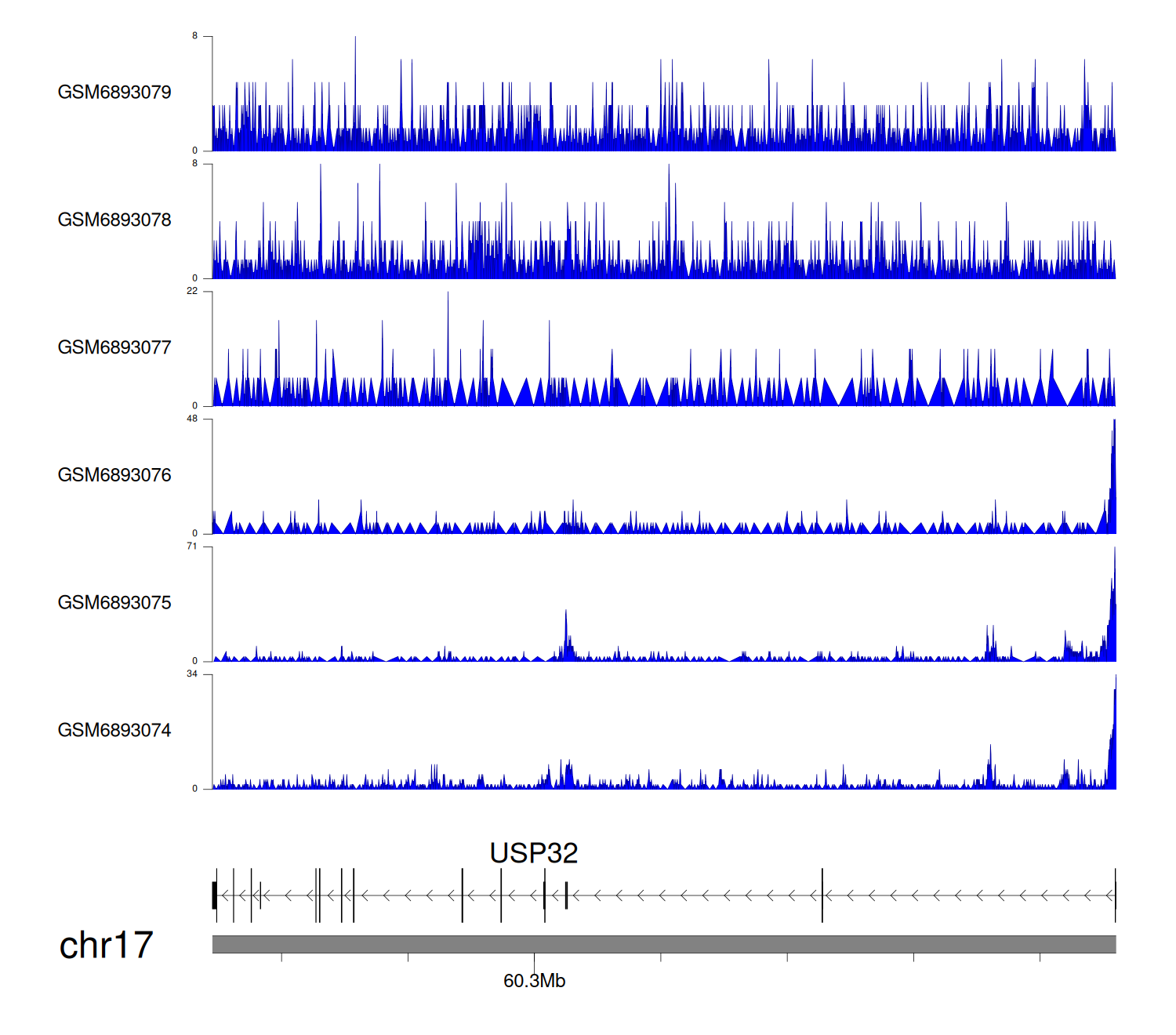The height and width of the screenshot is (1035, 1176).
Task: Click the USP32 gene name label
Action: tap(533, 853)
